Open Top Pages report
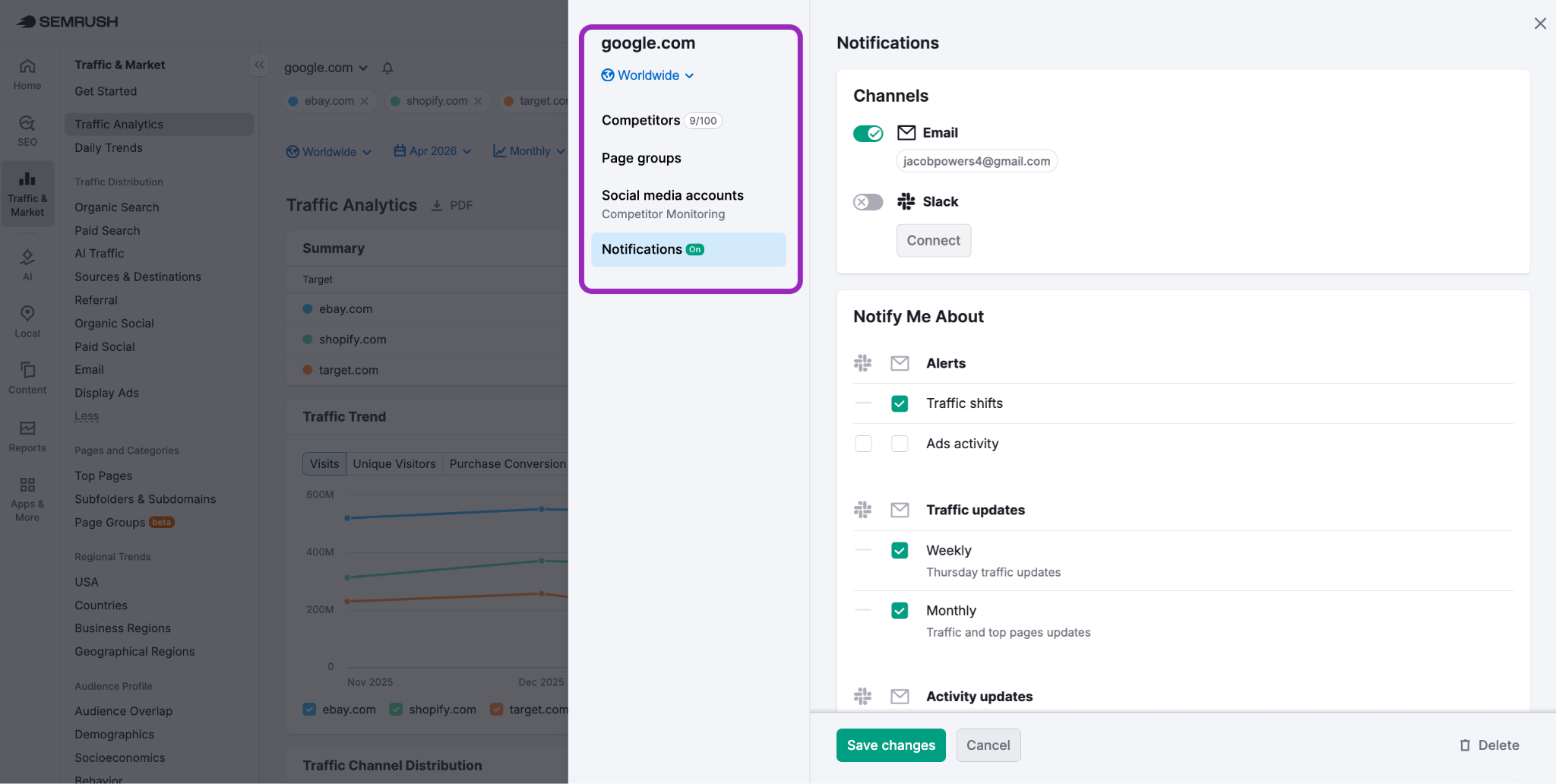The width and height of the screenshot is (1556, 784). tap(103, 476)
